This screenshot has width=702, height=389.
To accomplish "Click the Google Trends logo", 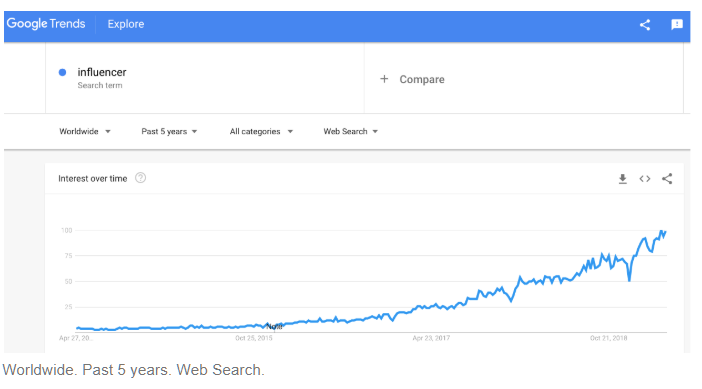I will [x=46, y=24].
